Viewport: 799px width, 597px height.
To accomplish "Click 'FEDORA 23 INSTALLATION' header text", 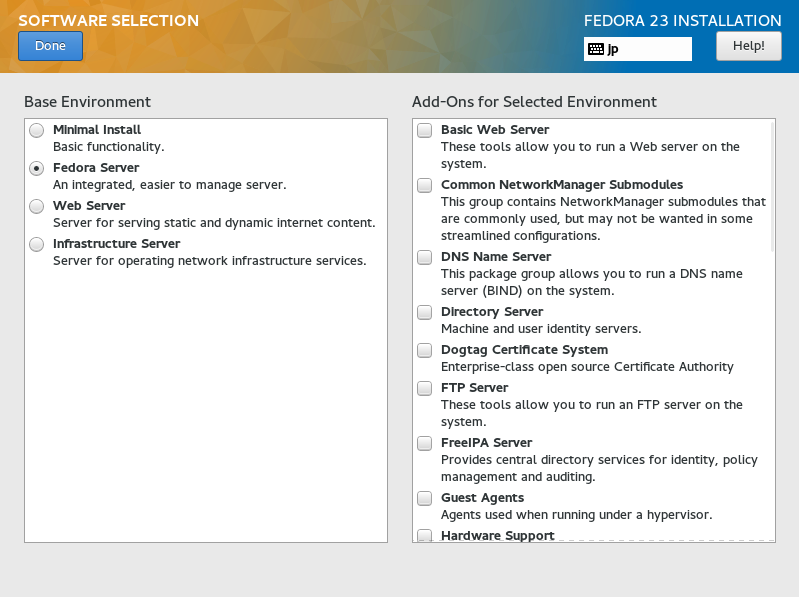I will coord(682,20).
